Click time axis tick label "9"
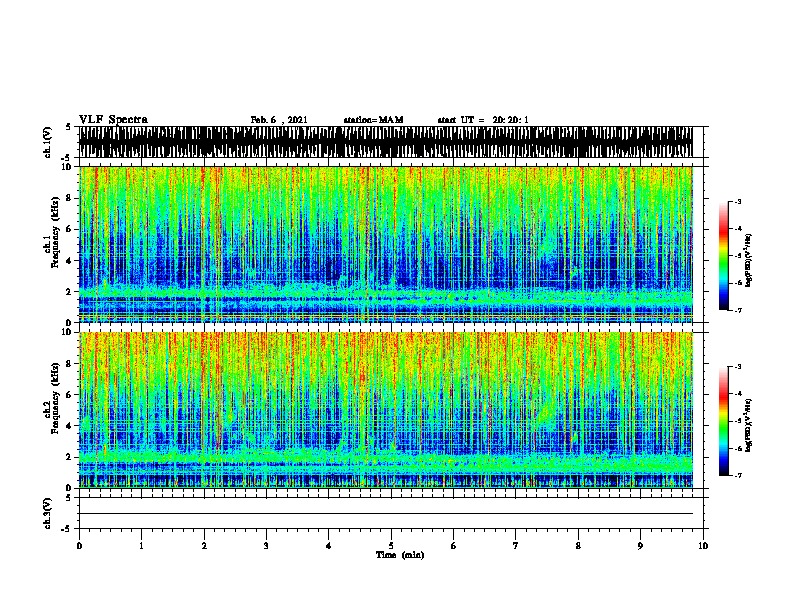Viewport: 792px width, 612px height. coord(640,546)
